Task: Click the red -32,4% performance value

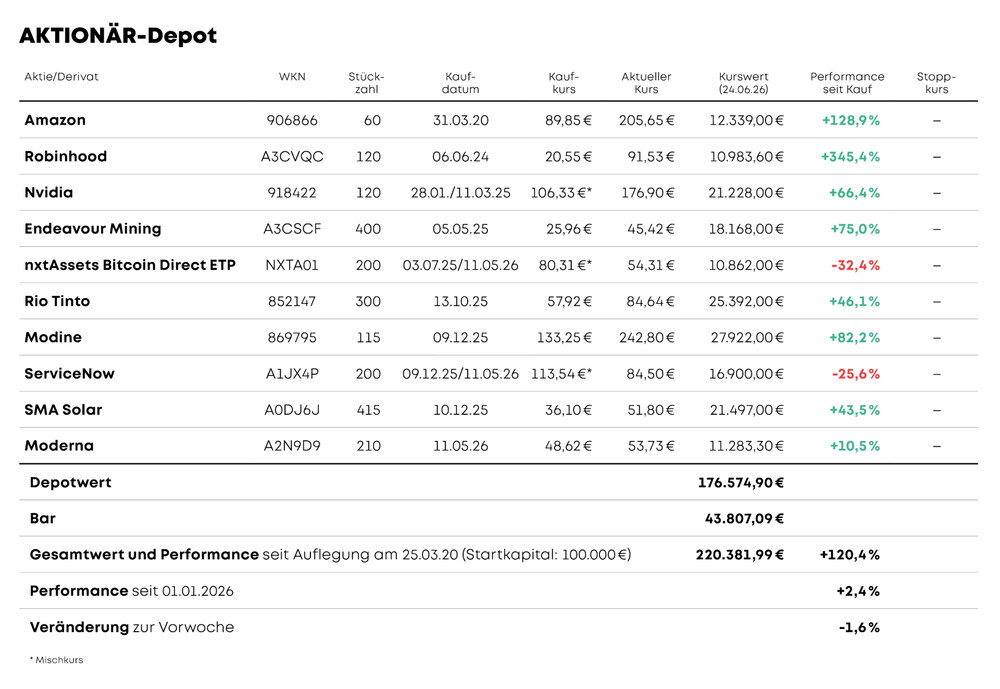Action: coord(855,265)
